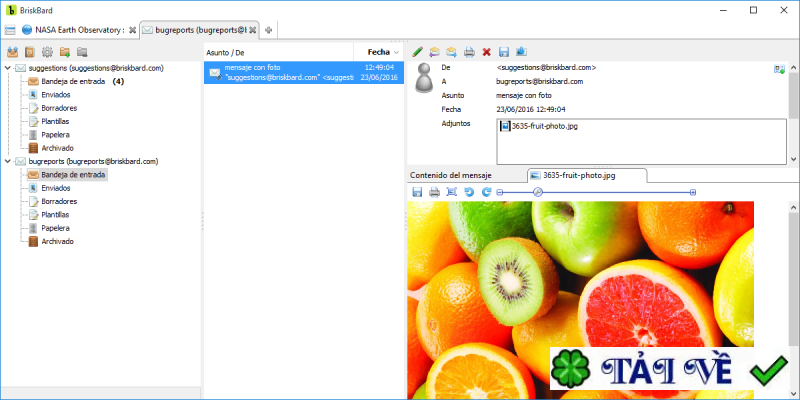Print the image from the image viewer toolbar
The image size is (800, 400).
click(x=434, y=192)
